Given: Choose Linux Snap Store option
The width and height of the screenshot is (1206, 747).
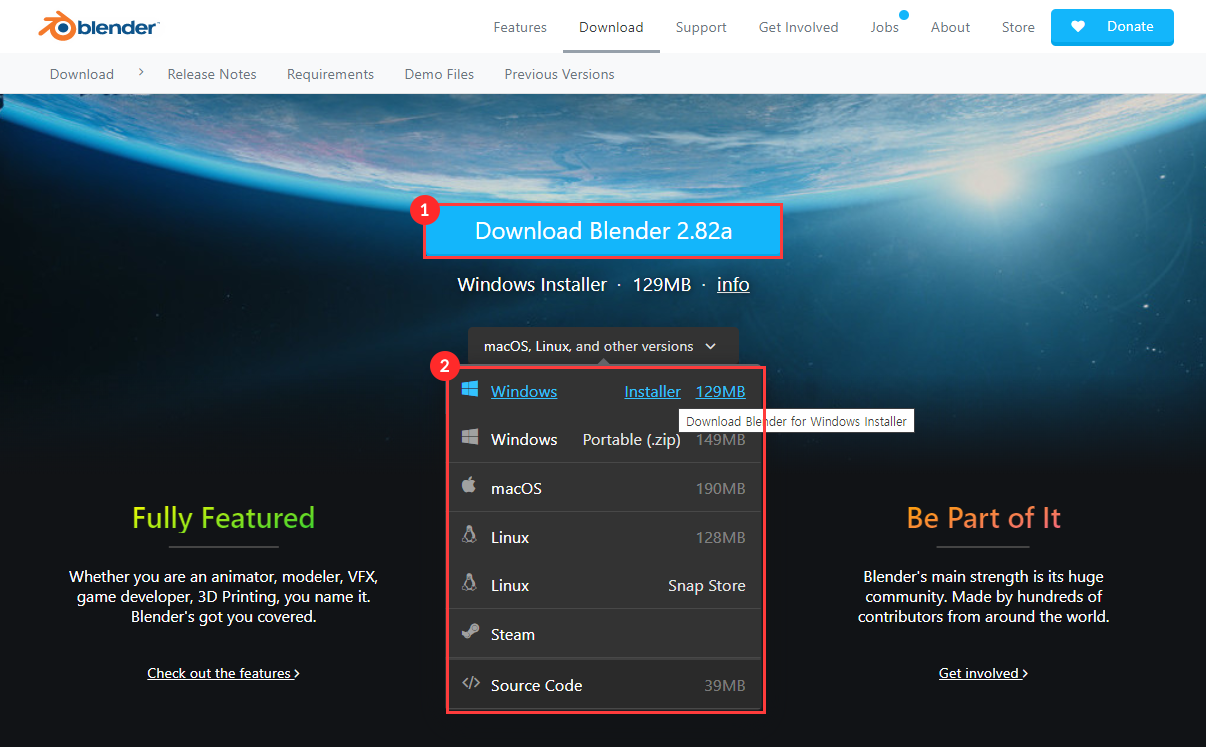Looking at the screenshot, I should point(604,585).
